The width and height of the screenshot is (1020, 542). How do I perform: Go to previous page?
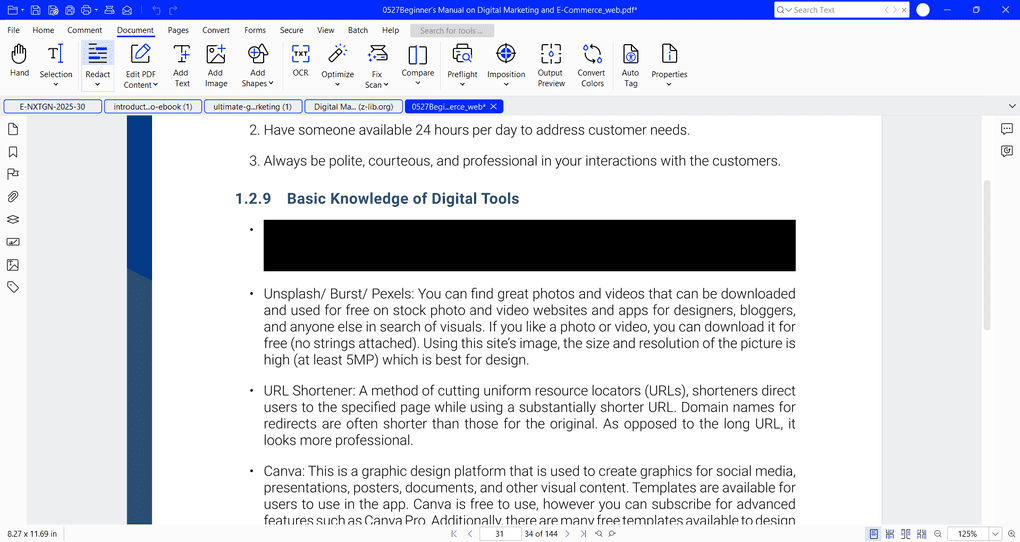470,534
